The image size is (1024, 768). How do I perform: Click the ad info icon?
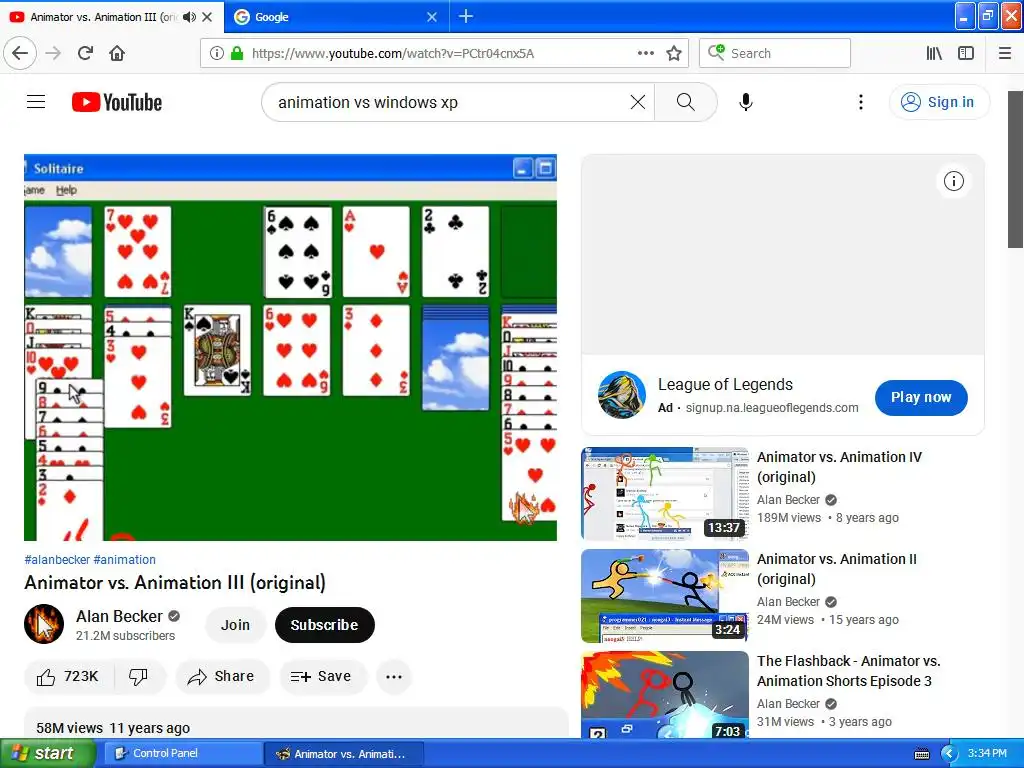pyautogui.click(x=953, y=181)
